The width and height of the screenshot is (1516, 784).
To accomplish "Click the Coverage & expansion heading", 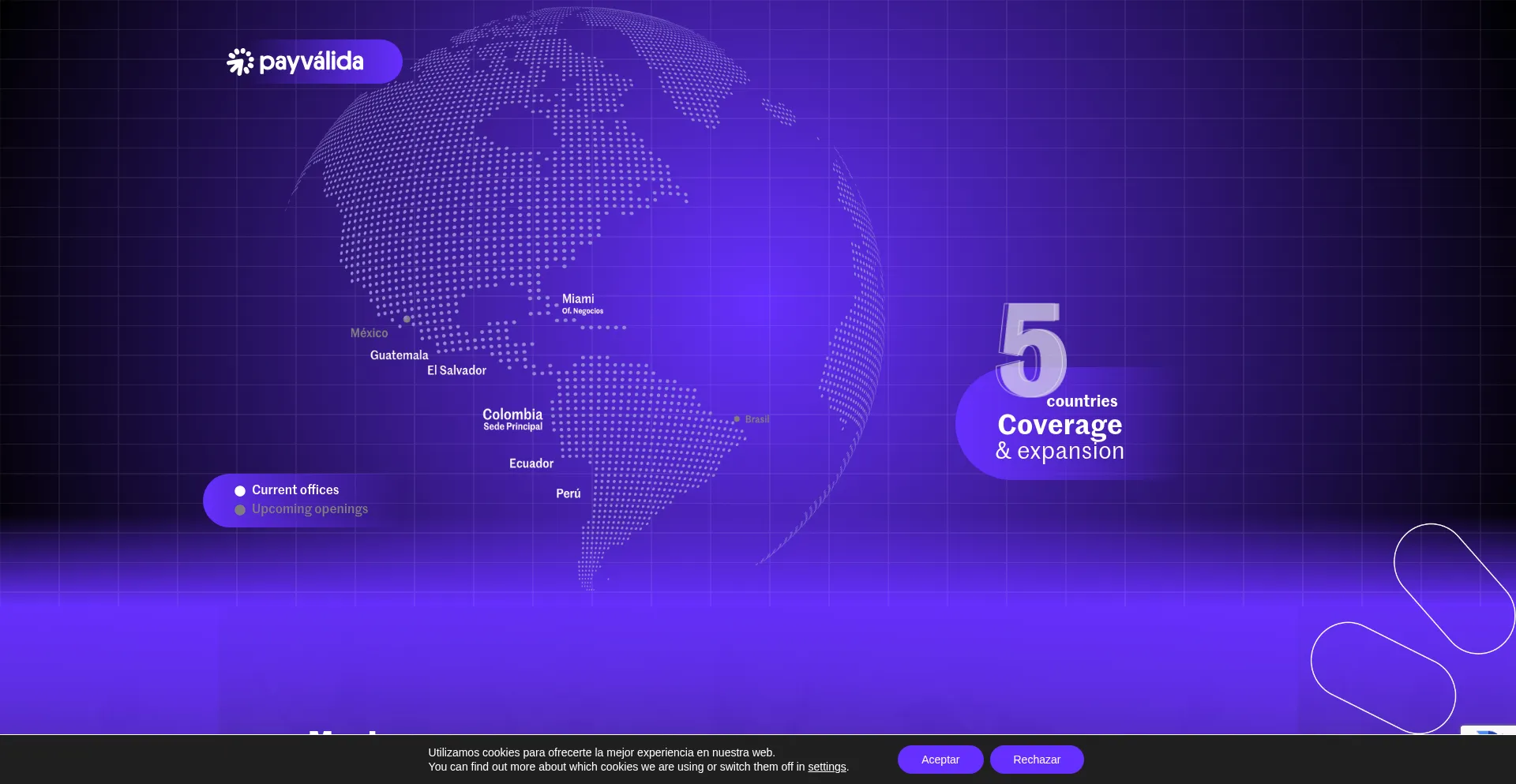I will 1060,437.
